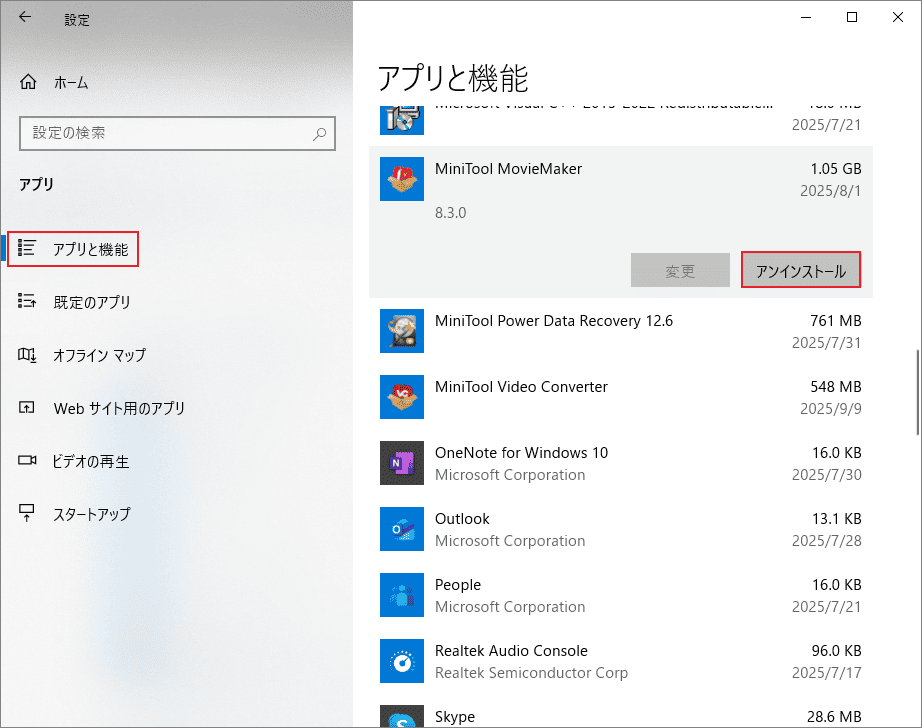The width and height of the screenshot is (922, 728).
Task: Select the MiniTool Video Converter entry
Action: point(621,397)
